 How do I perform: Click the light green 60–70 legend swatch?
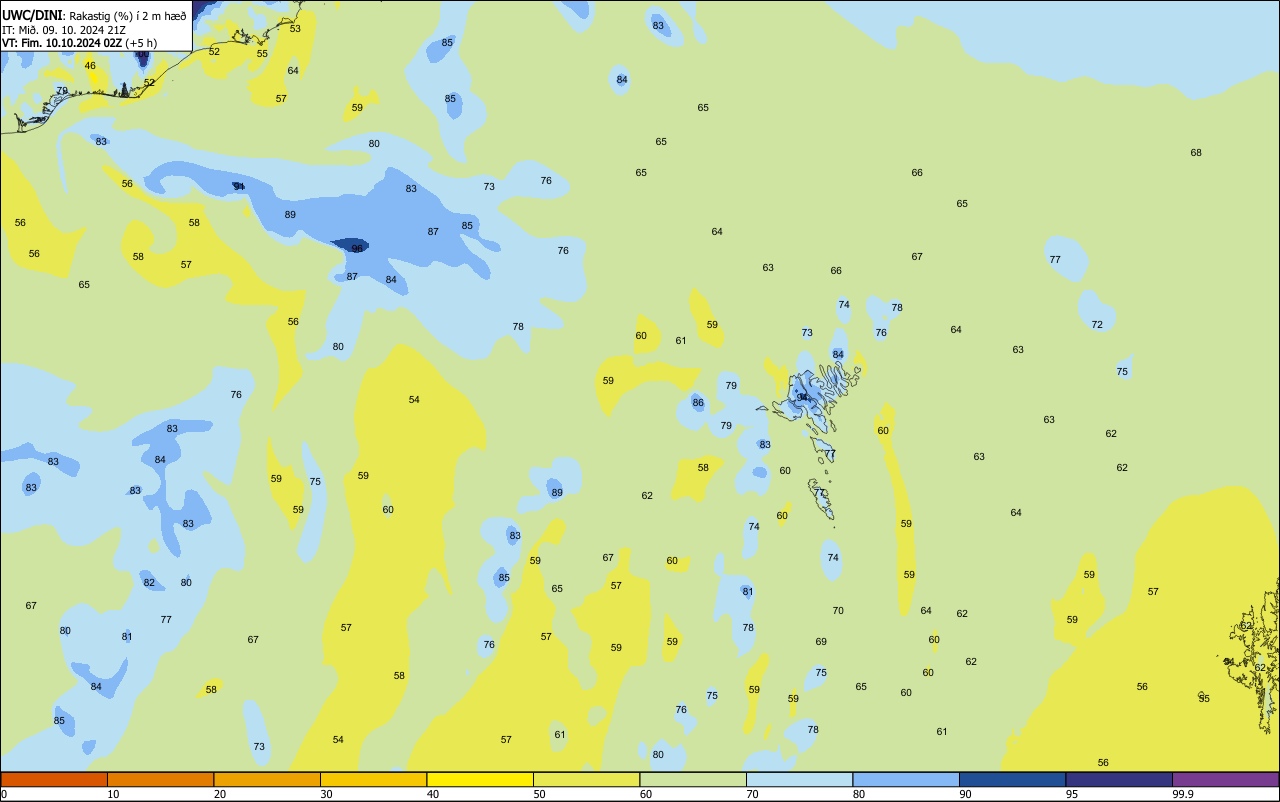click(x=693, y=779)
